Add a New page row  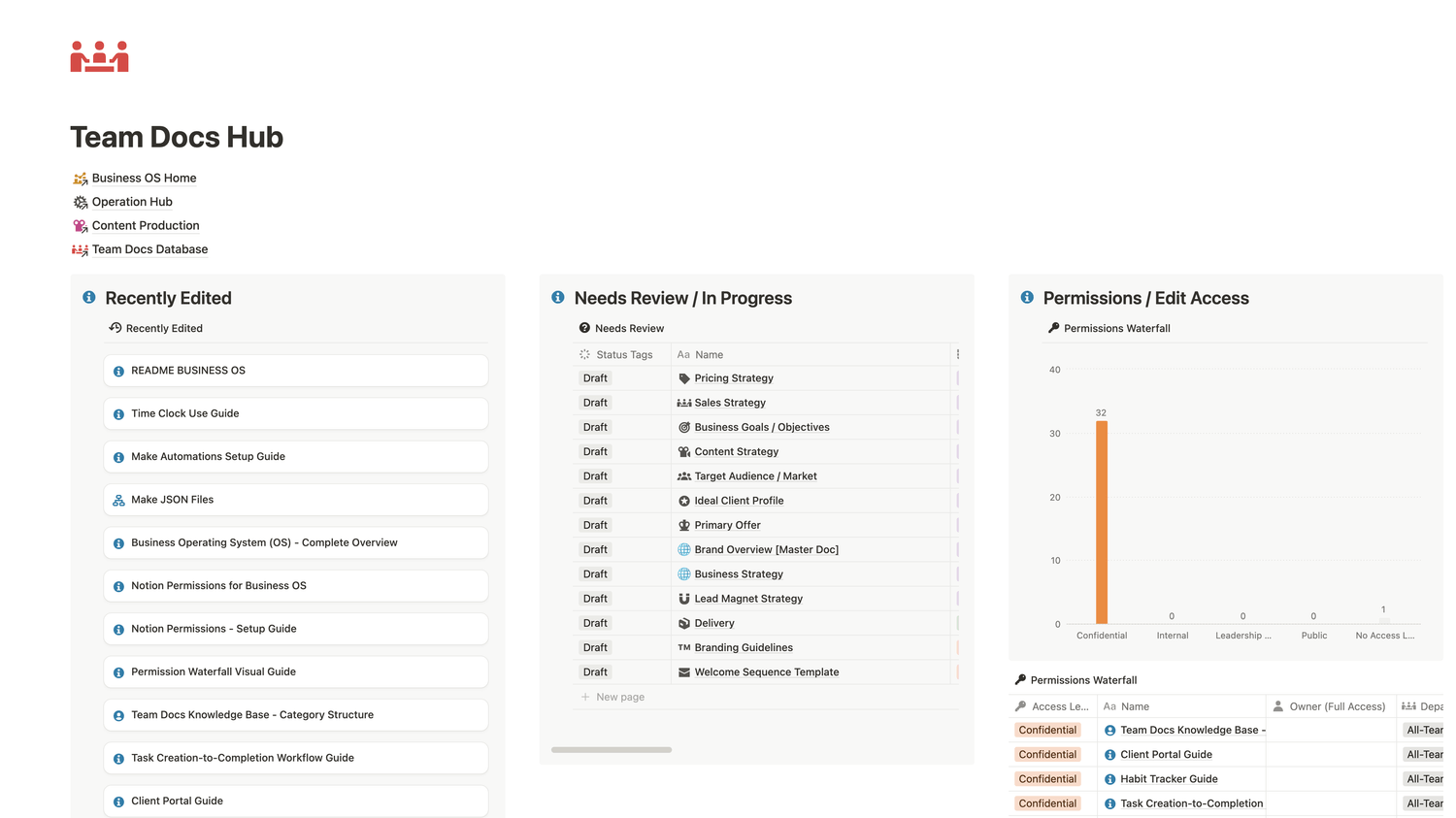click(619, 698)
